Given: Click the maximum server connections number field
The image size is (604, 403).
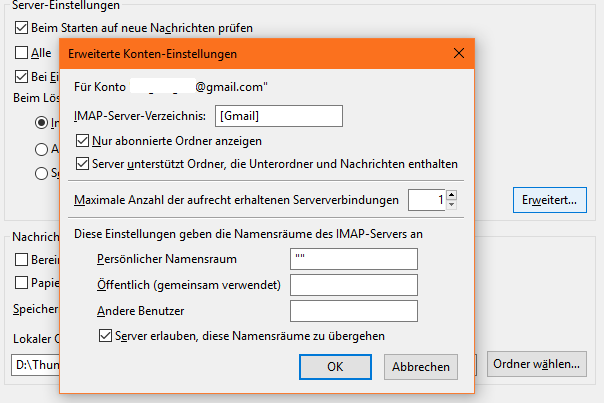Looking at the screenshot, I should (x=426, y=200).
